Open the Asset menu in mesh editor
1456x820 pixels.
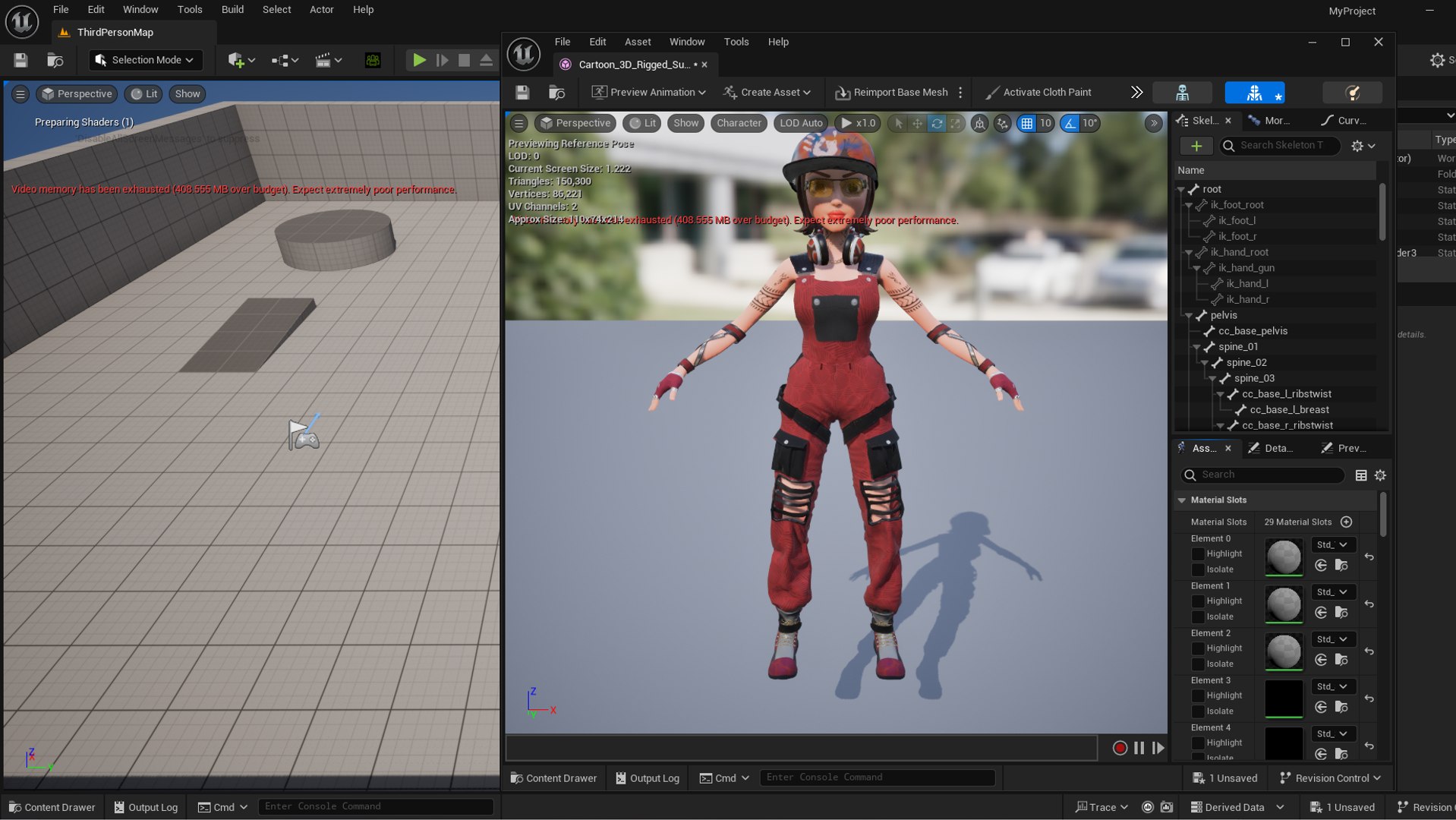[638, 42]
